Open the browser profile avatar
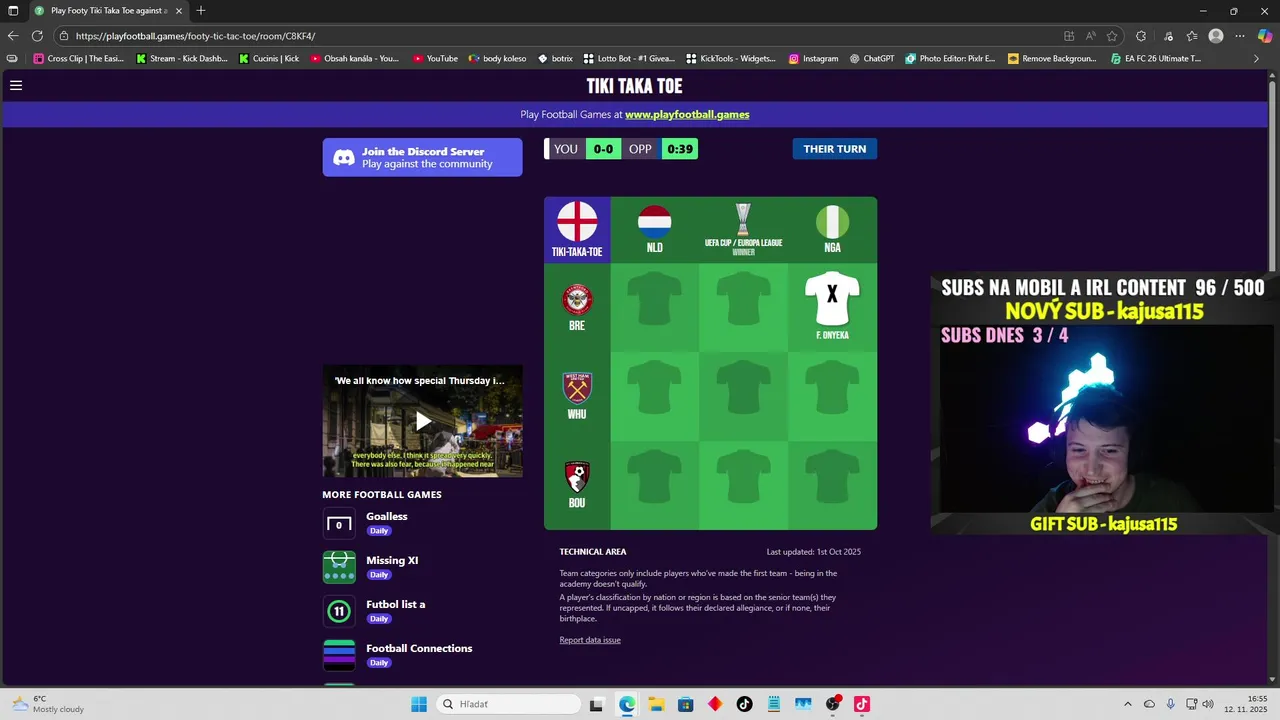Viewport: 1280px width, 720px height. pos(1216,36)
